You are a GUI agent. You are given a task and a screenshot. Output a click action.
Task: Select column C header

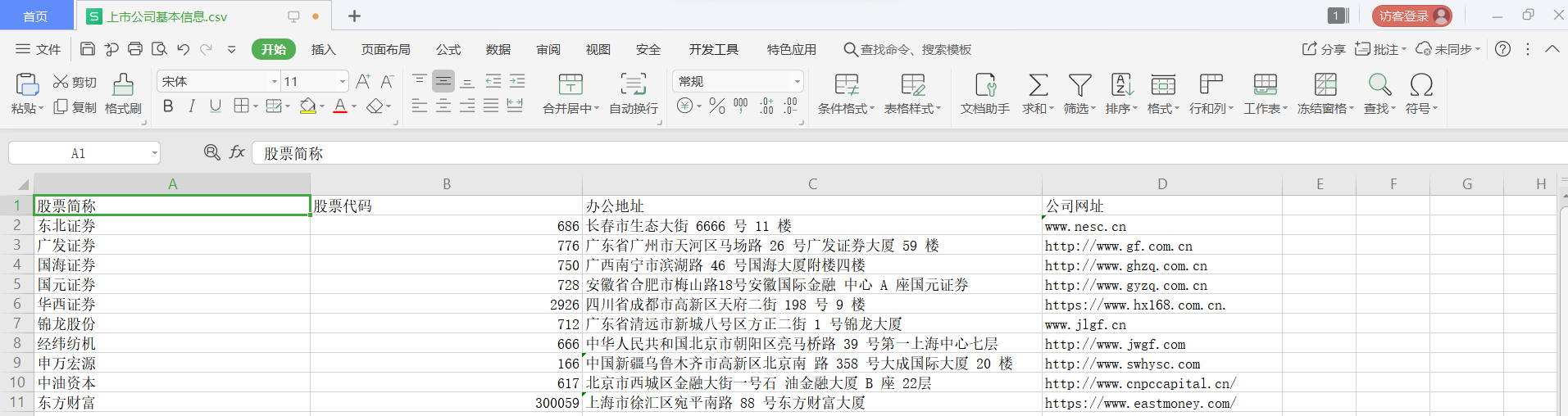click(x=812, y=184)
